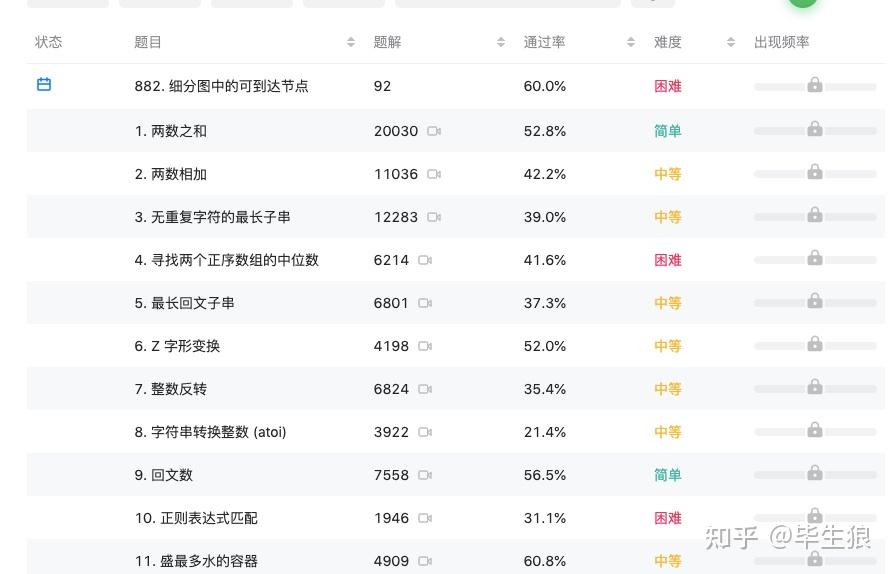Viewport: 894px width, 574px height.
Task: Open problem 10. 正则表达式匹配
Action: point(196,518)
